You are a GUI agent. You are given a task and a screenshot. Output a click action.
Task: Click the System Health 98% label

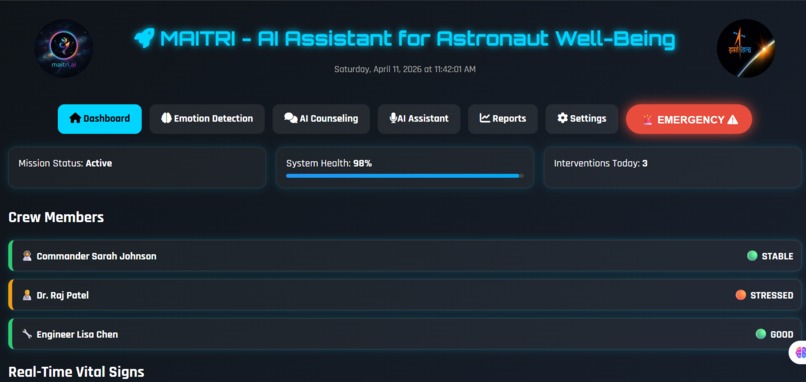pyautogui.click(x=329, y=163)
